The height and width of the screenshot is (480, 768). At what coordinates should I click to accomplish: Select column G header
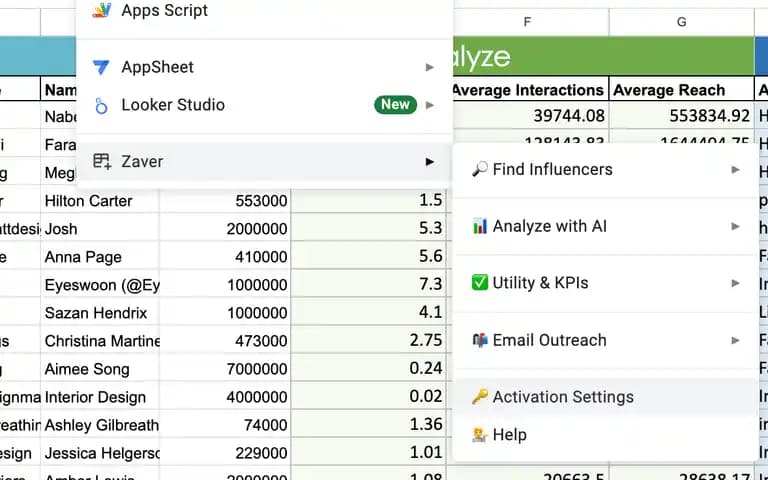(681, 22)
